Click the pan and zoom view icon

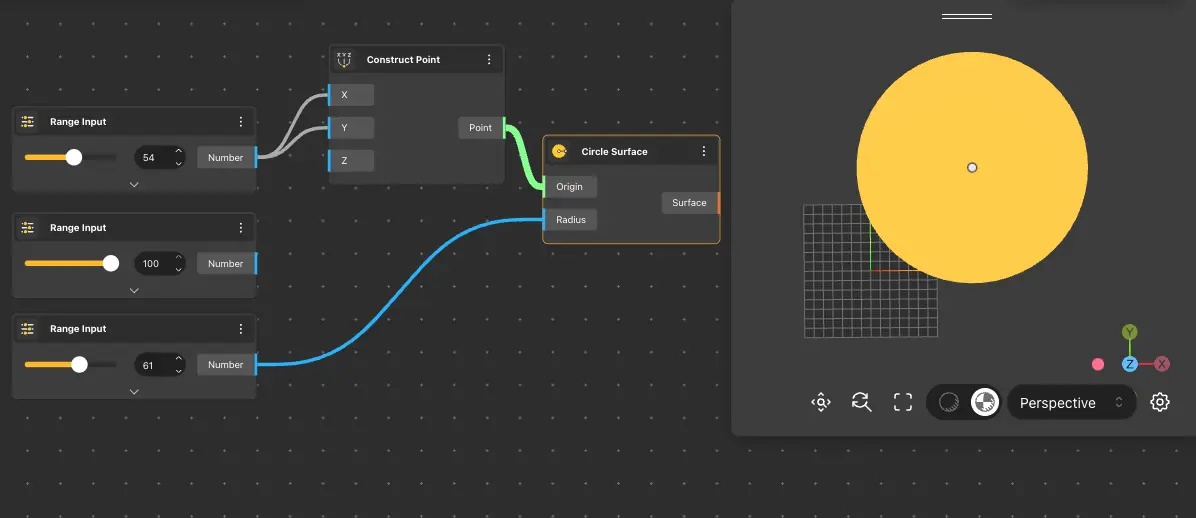pyautogui.click(x=821, y=403)
